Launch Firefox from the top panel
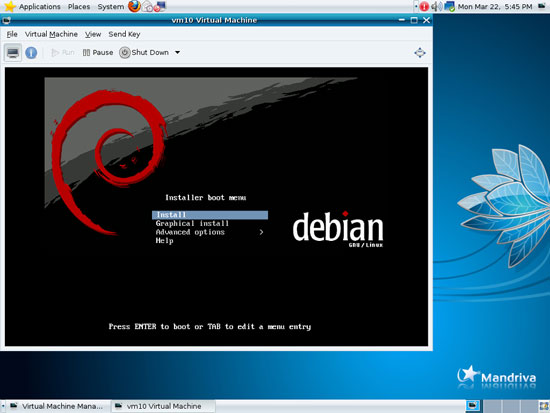550x413 pixels. [x=134, y=6]
